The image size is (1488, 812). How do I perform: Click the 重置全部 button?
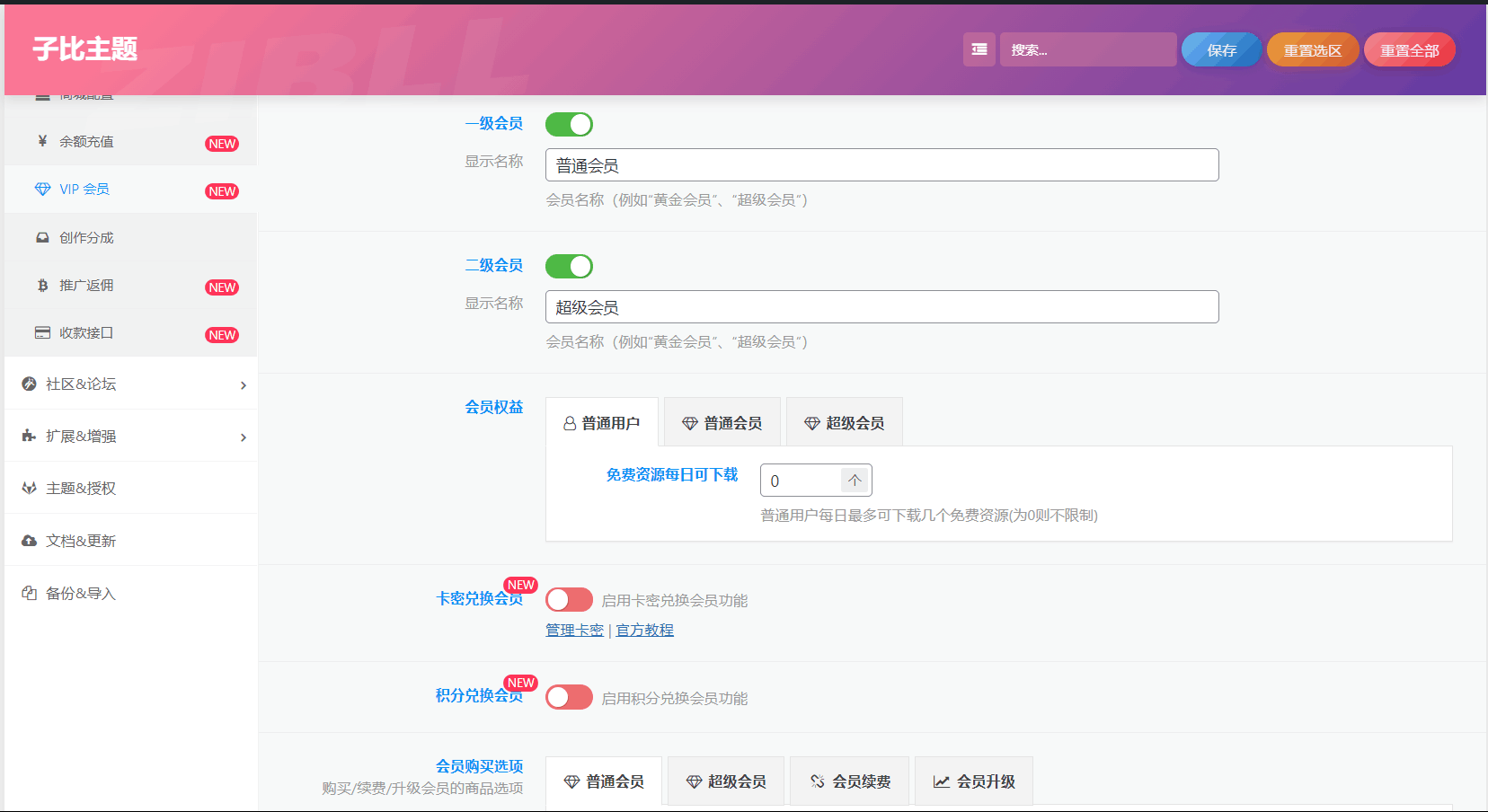[x=1410, y=49]
